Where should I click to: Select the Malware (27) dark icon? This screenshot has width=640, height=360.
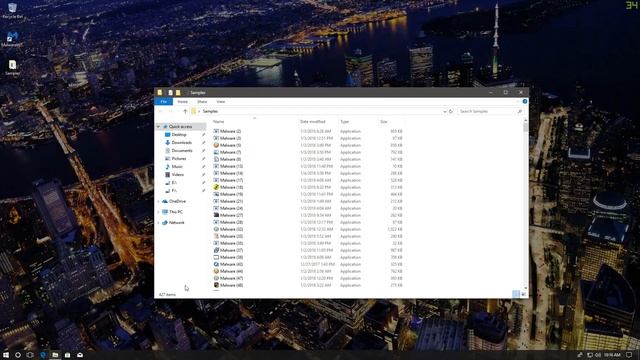[x=216, y=215]
